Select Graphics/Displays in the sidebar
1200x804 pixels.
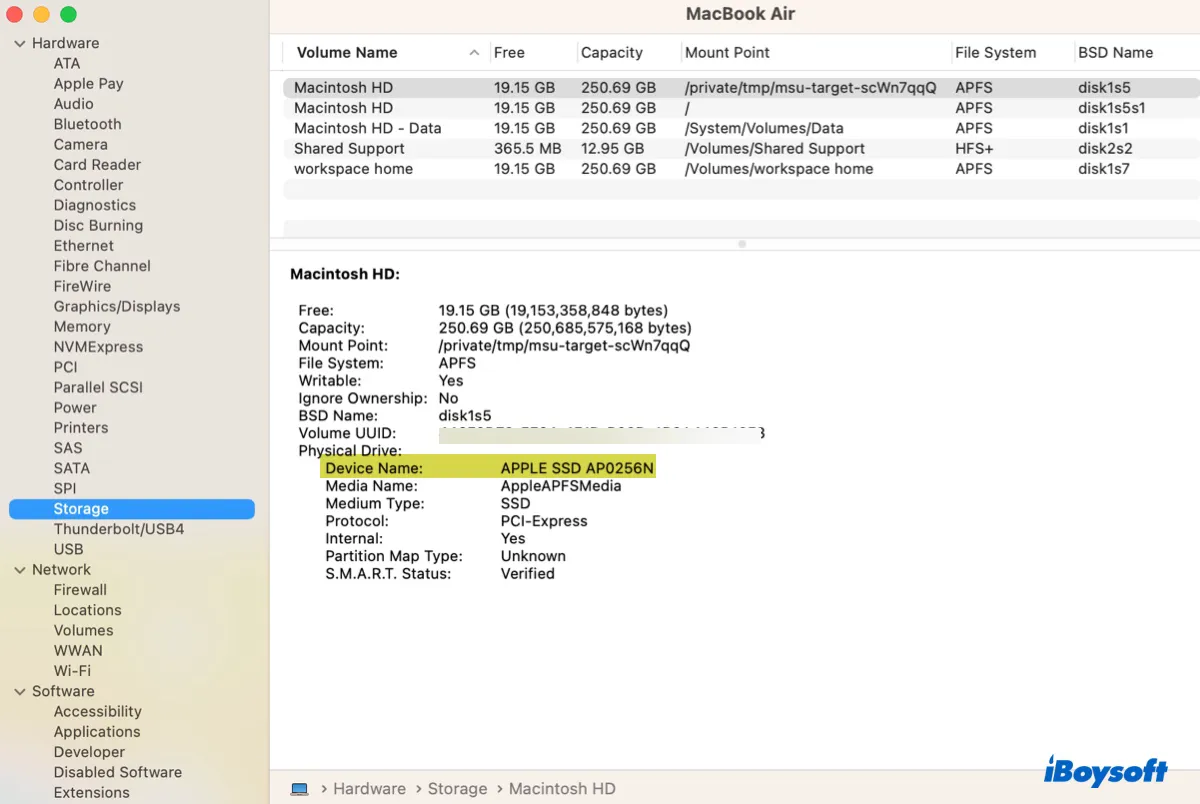(117, 306)
